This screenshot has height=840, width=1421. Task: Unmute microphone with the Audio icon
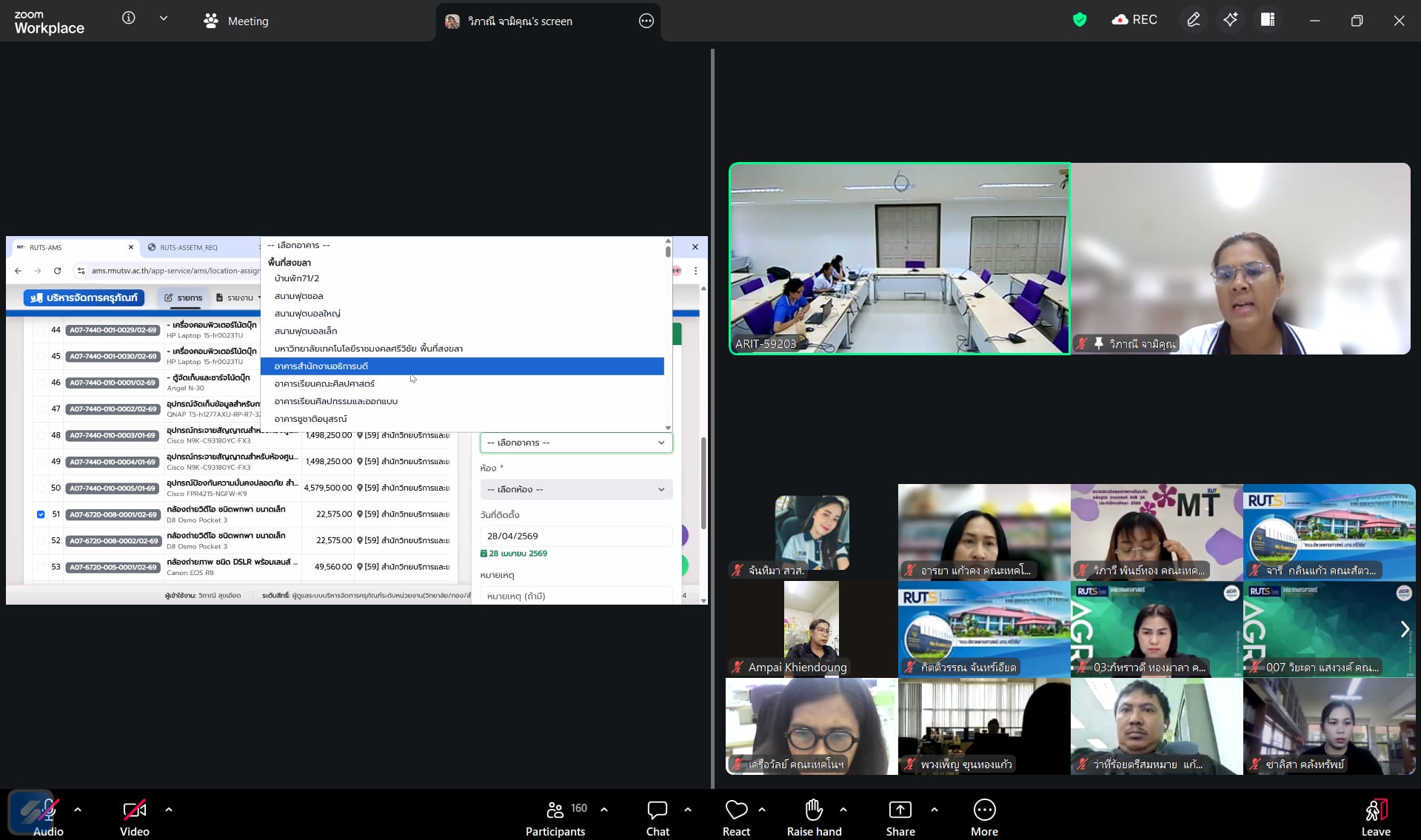[47, 810]
